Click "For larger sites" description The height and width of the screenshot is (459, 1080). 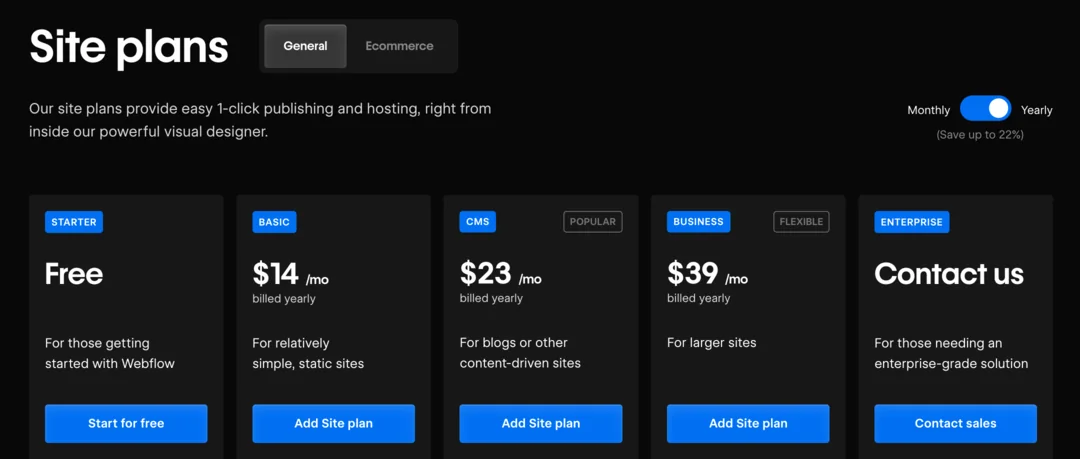[712, 343]
